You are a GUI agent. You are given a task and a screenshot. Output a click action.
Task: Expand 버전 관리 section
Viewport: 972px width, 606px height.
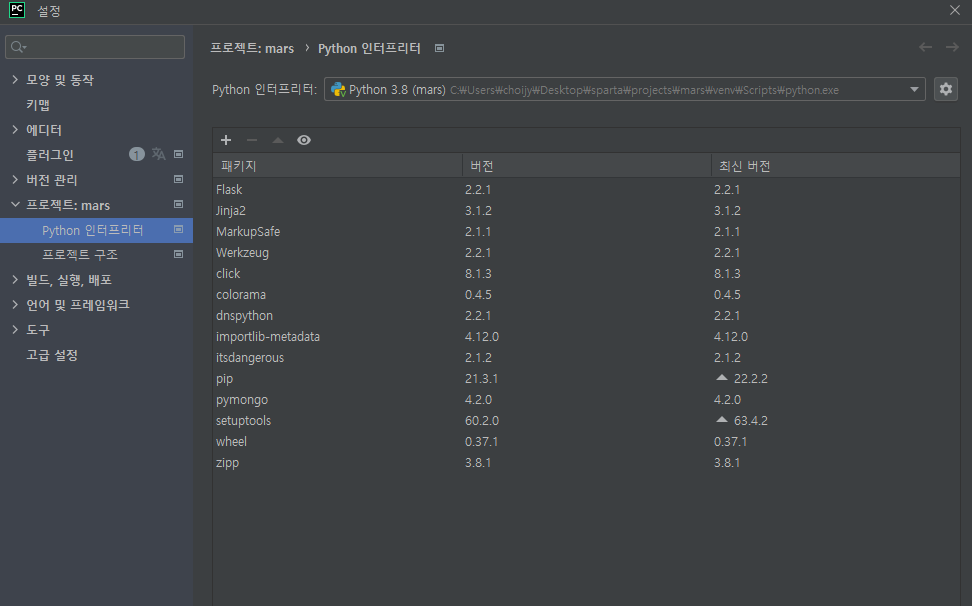tap(15, 180)
